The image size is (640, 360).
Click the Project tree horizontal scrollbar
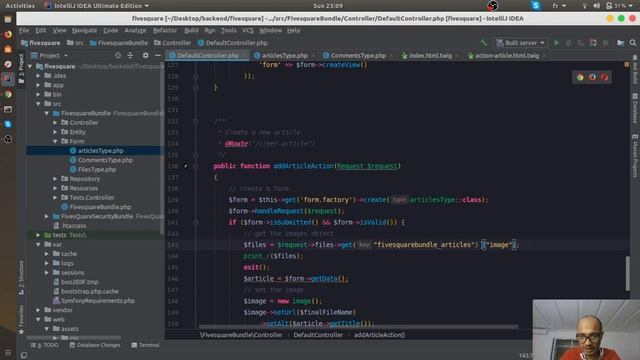click(x=74, y=338)
